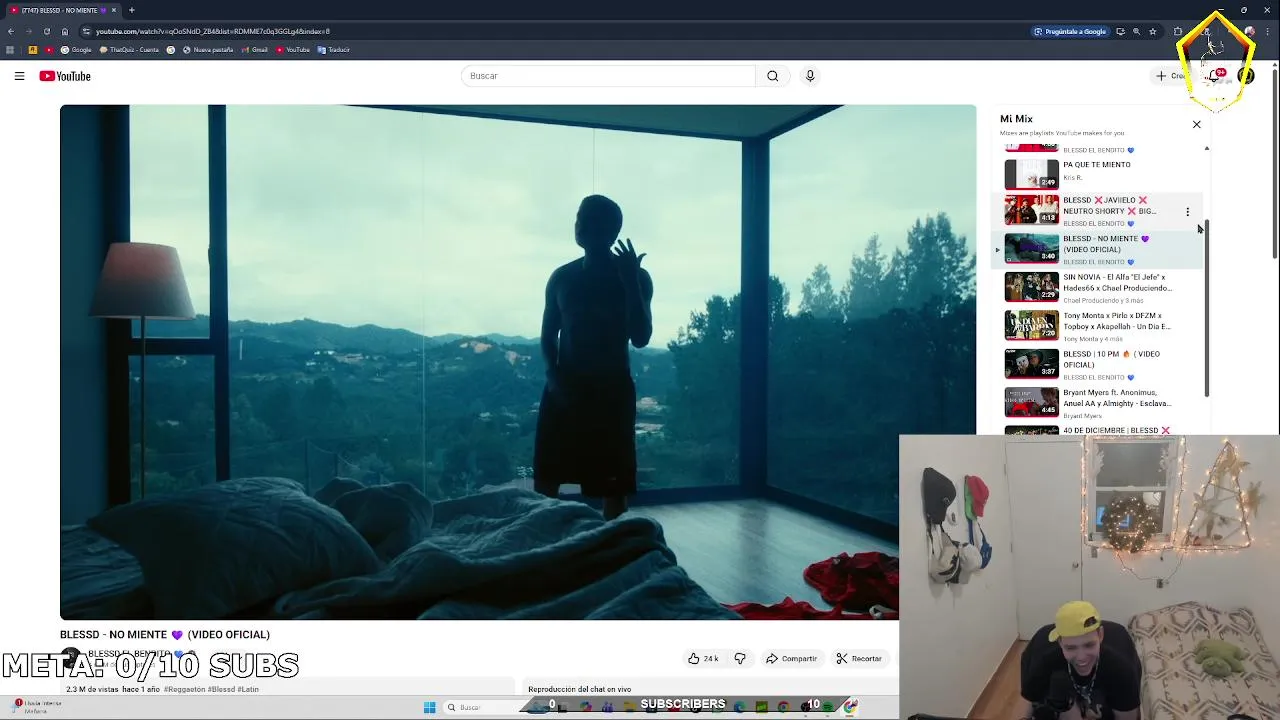Select the currently playing NO MIENTE playlist item

coord(1096,249)
